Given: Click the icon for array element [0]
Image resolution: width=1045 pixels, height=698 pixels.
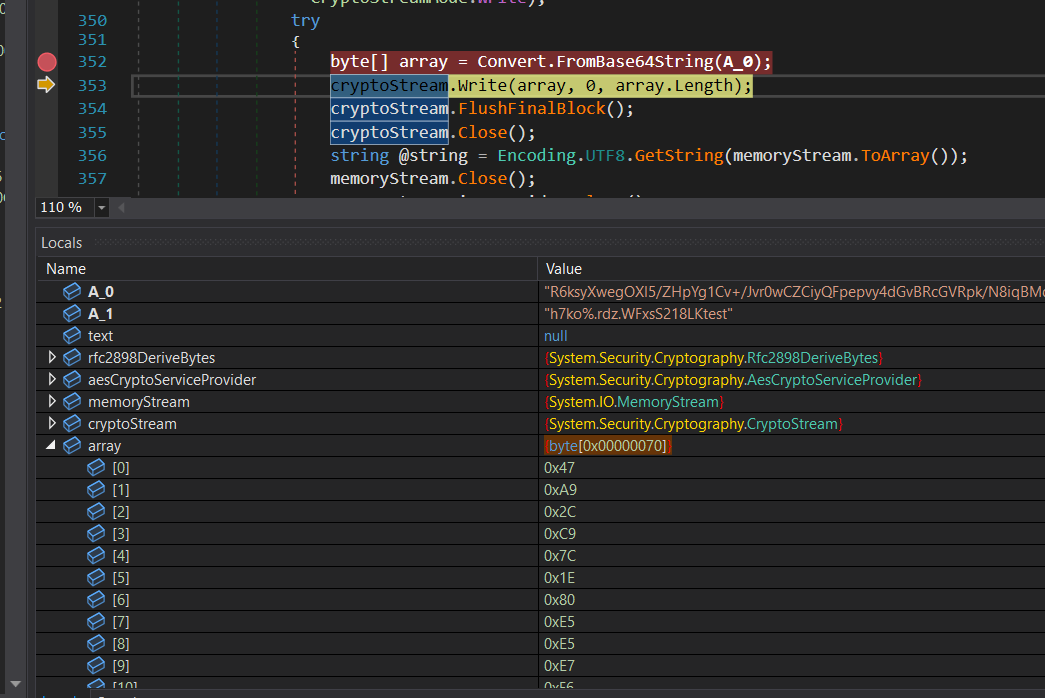Looking at the screenshot, I should (96, 468).
